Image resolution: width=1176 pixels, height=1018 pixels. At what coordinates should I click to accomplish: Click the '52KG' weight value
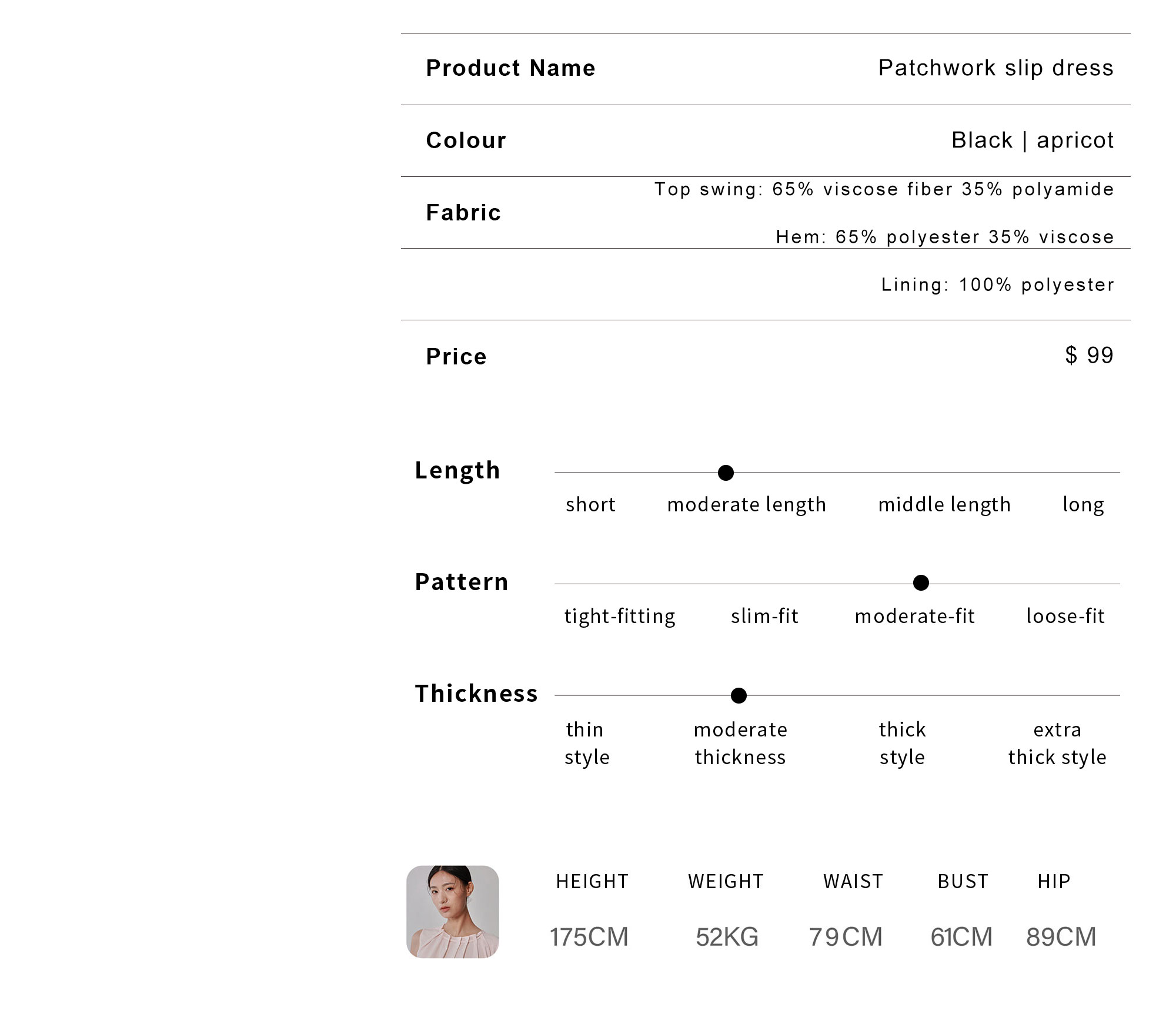click(x=727, y=937)
